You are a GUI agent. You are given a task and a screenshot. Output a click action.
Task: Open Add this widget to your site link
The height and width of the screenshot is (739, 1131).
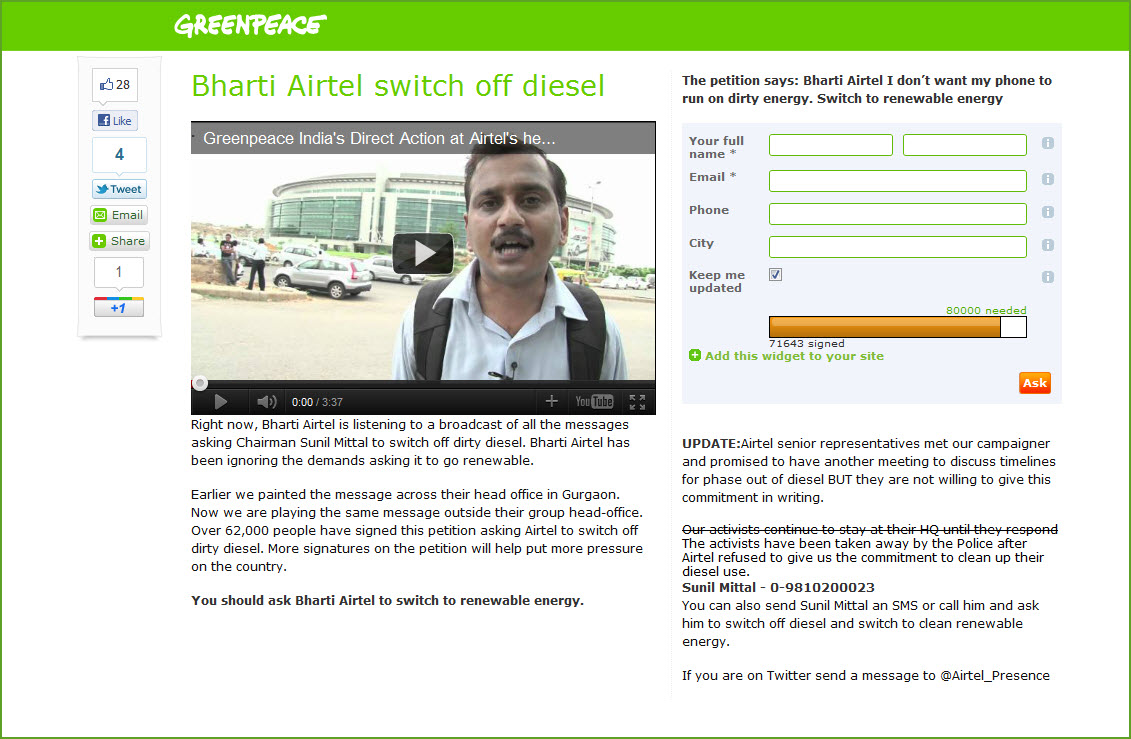click(794, 356)
